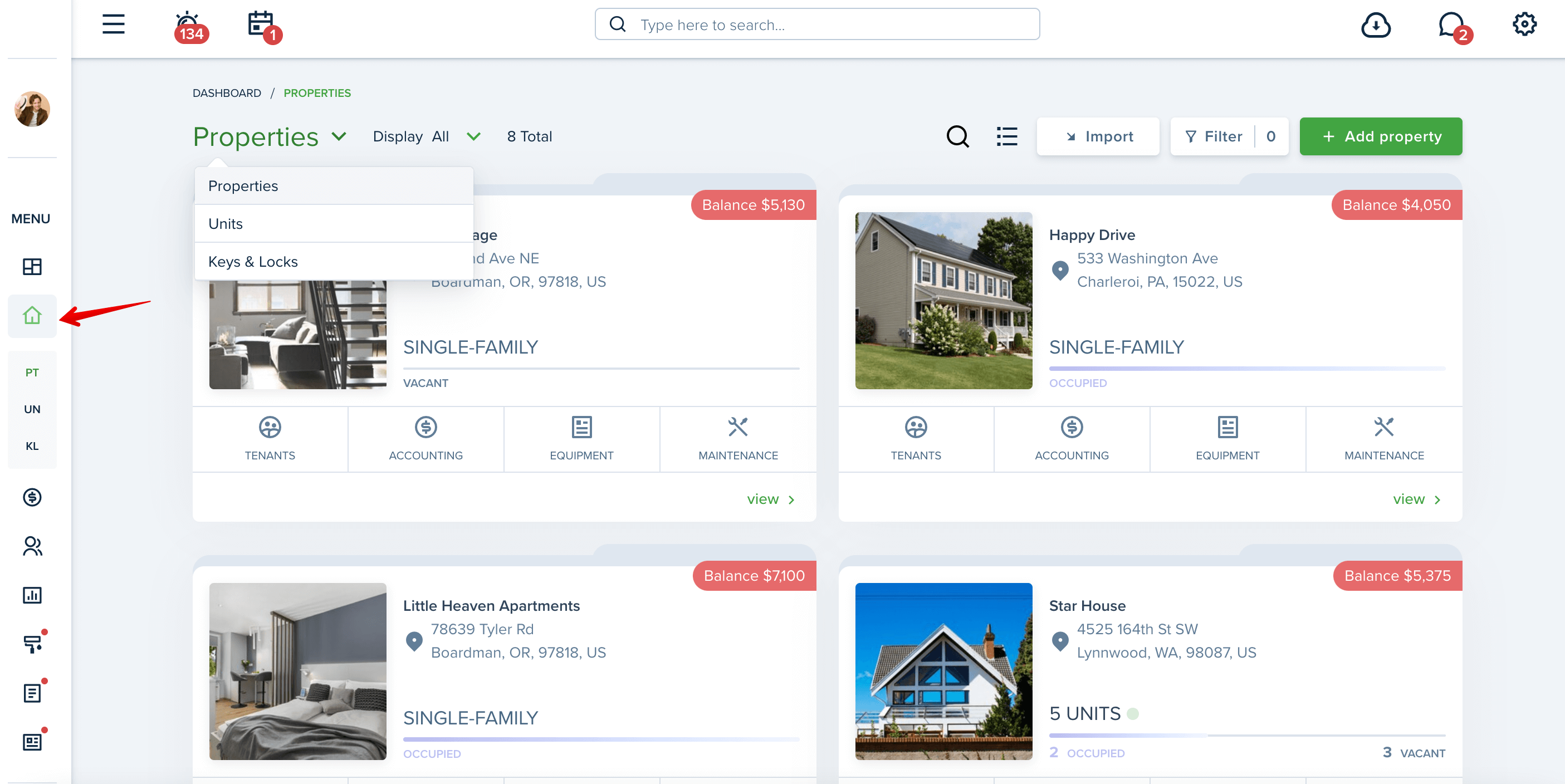Screen dimensions: 1565x784
Task: Open the Happy Drive house photo
Action: [x=943, y=301]
